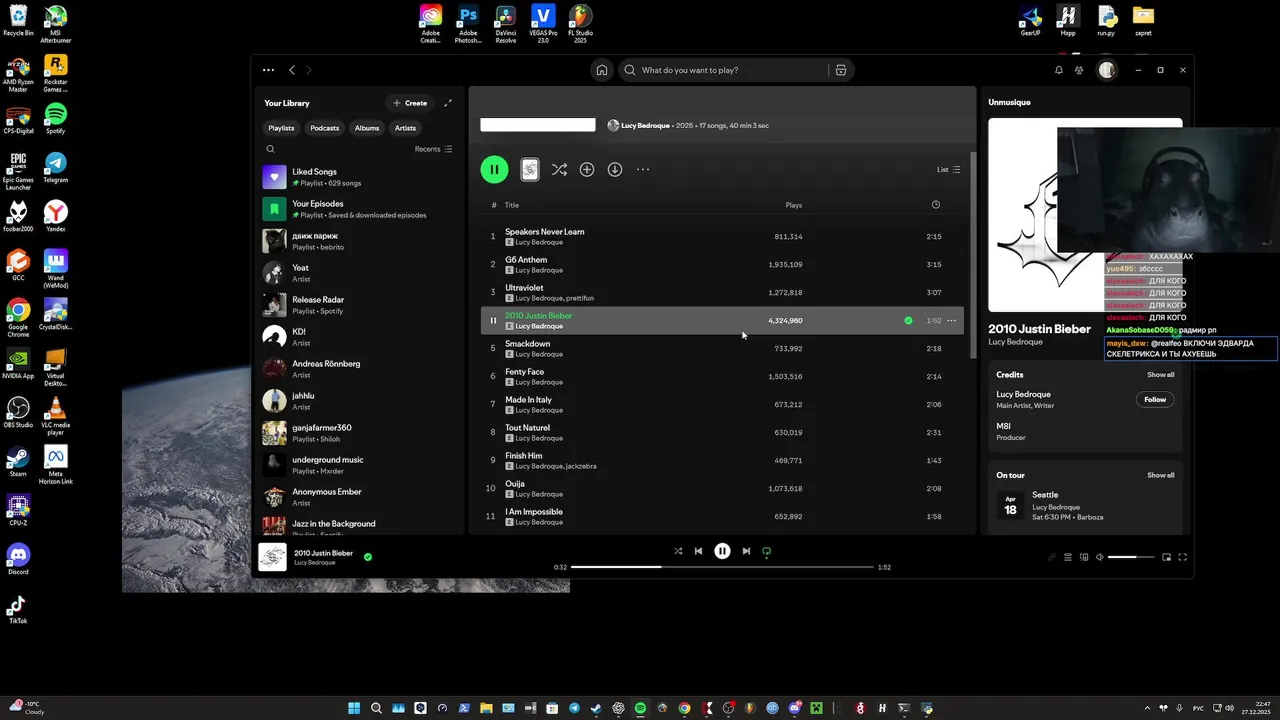Select the track Fenty Face
The width and height of the screenshot is (1280, 720).
click(524, 372)
